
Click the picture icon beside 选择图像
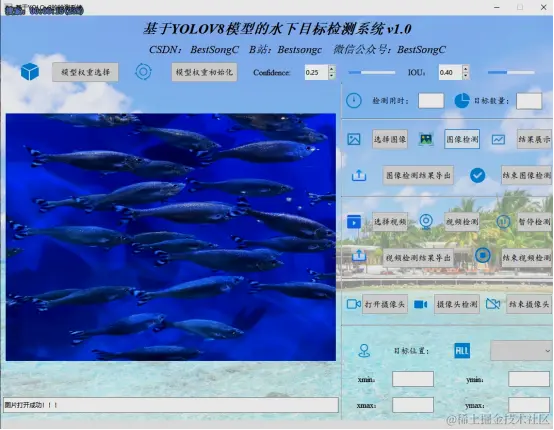coord(354,139)
